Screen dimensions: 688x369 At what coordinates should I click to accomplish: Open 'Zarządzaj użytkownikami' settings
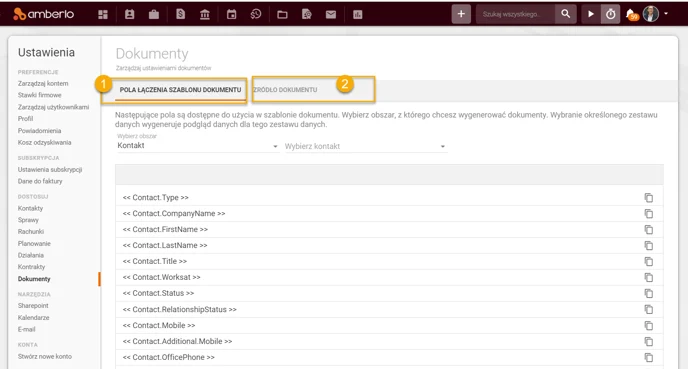[53, 107]
